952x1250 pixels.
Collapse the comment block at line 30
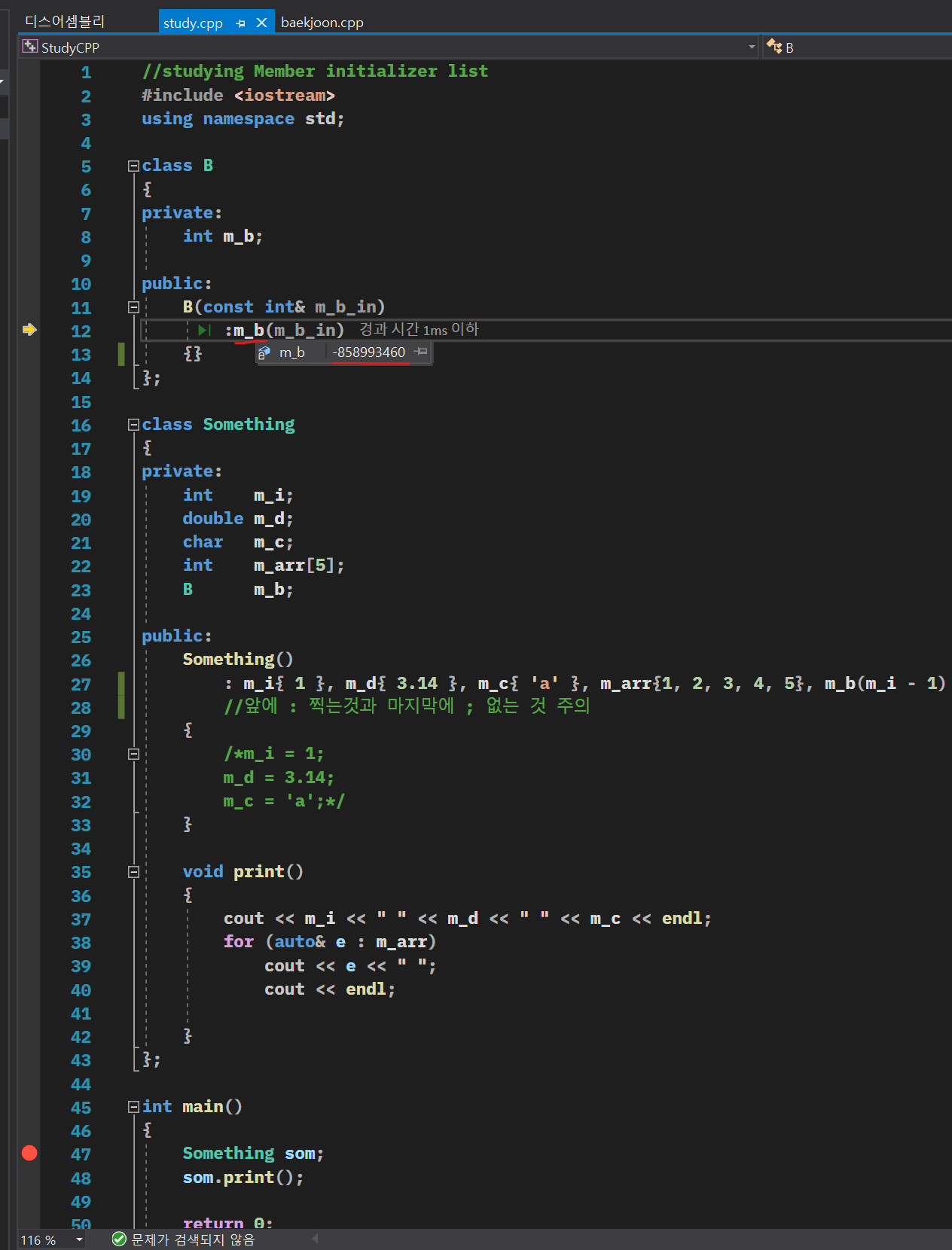pos(133,754)
